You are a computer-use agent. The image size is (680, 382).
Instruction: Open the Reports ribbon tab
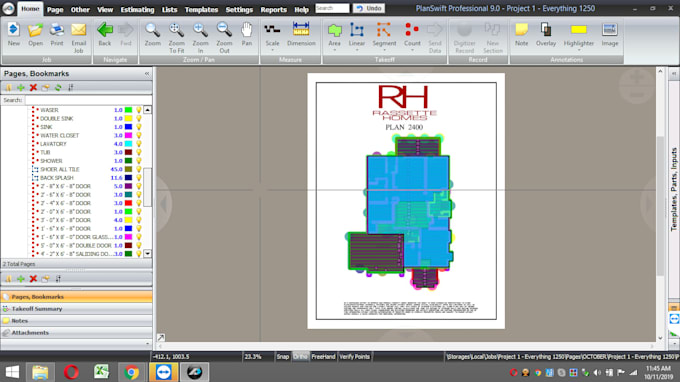point(273,10)
